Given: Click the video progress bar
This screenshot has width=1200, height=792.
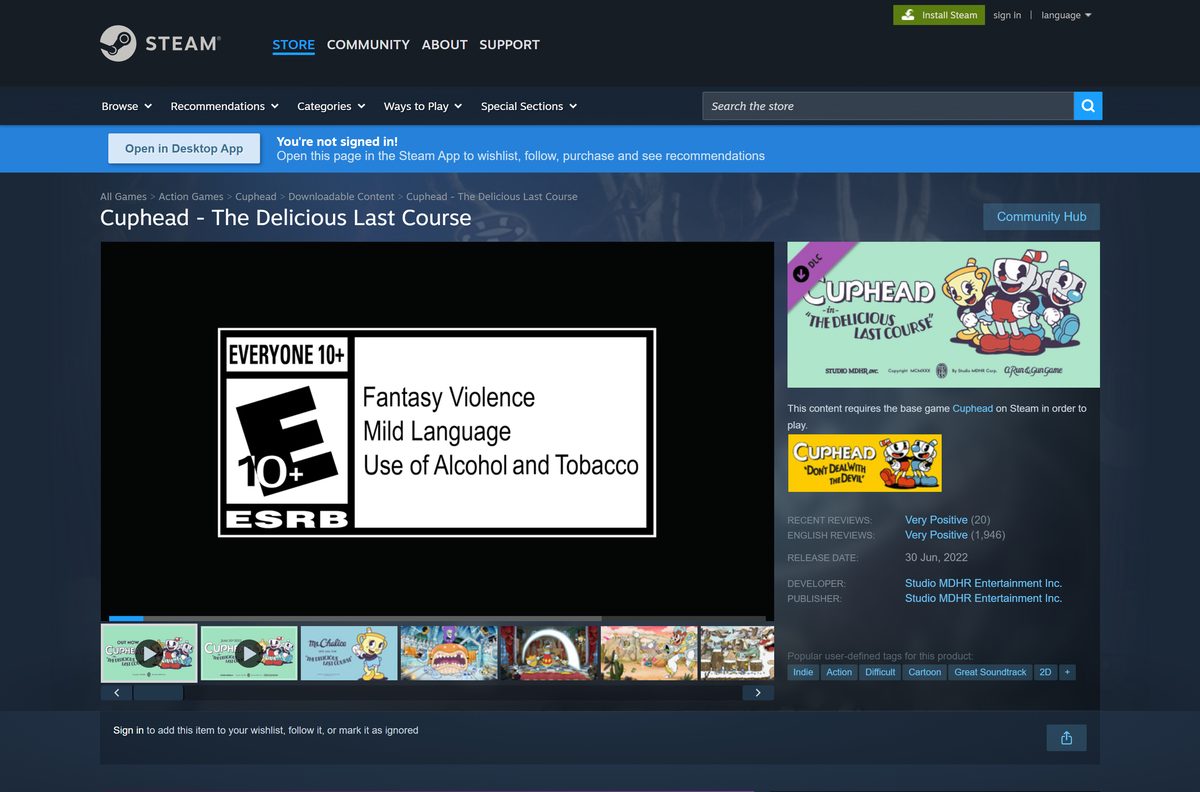Looking at the screenshot, I should (437, 618).
